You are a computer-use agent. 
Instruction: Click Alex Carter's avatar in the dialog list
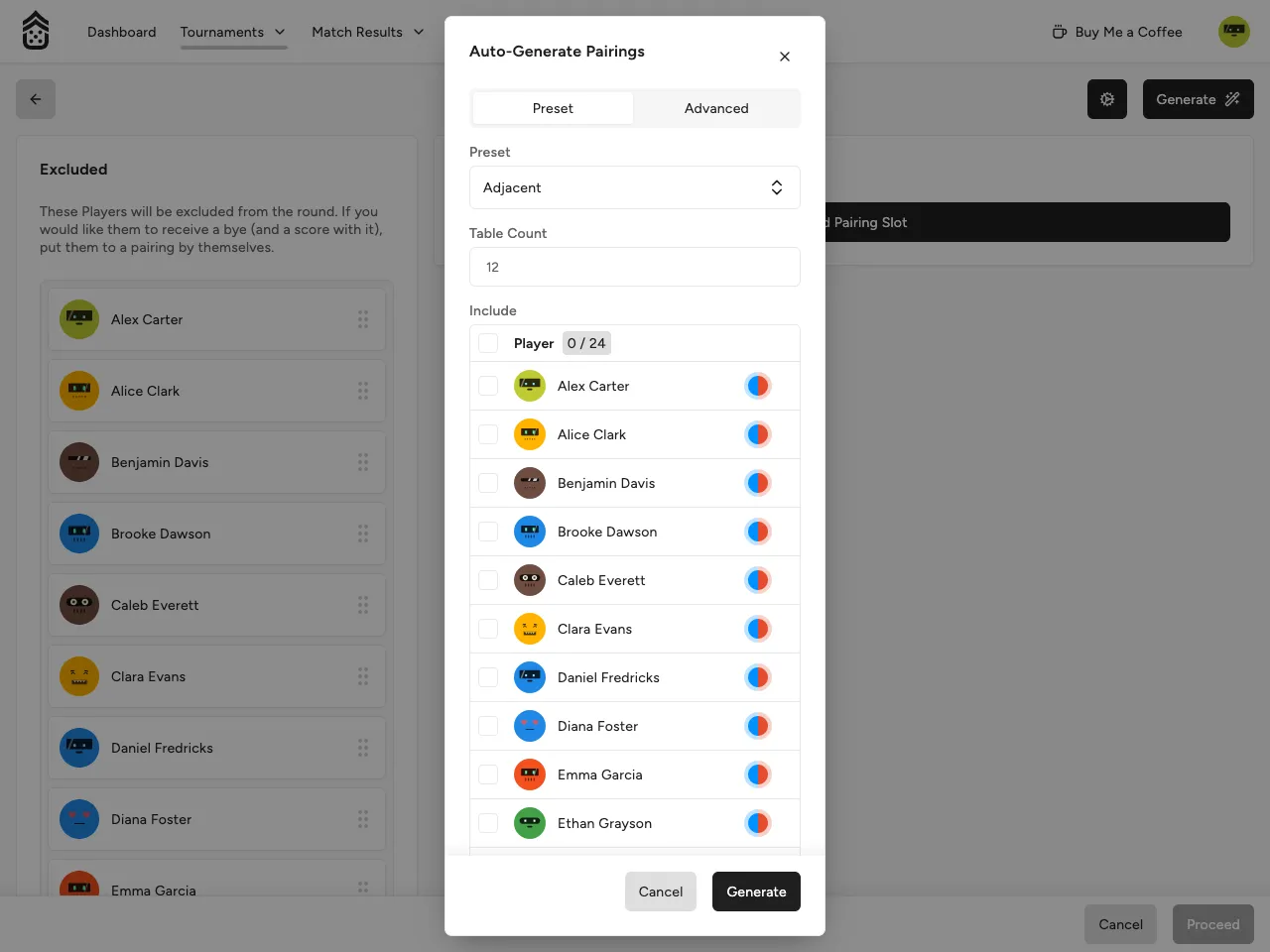tap(530, 386)
